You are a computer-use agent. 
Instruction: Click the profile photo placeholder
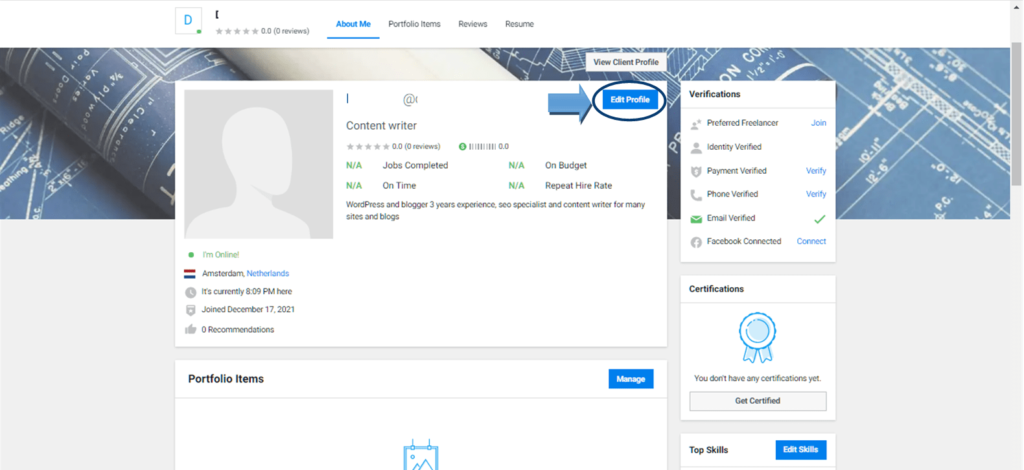tap(259, 164)
